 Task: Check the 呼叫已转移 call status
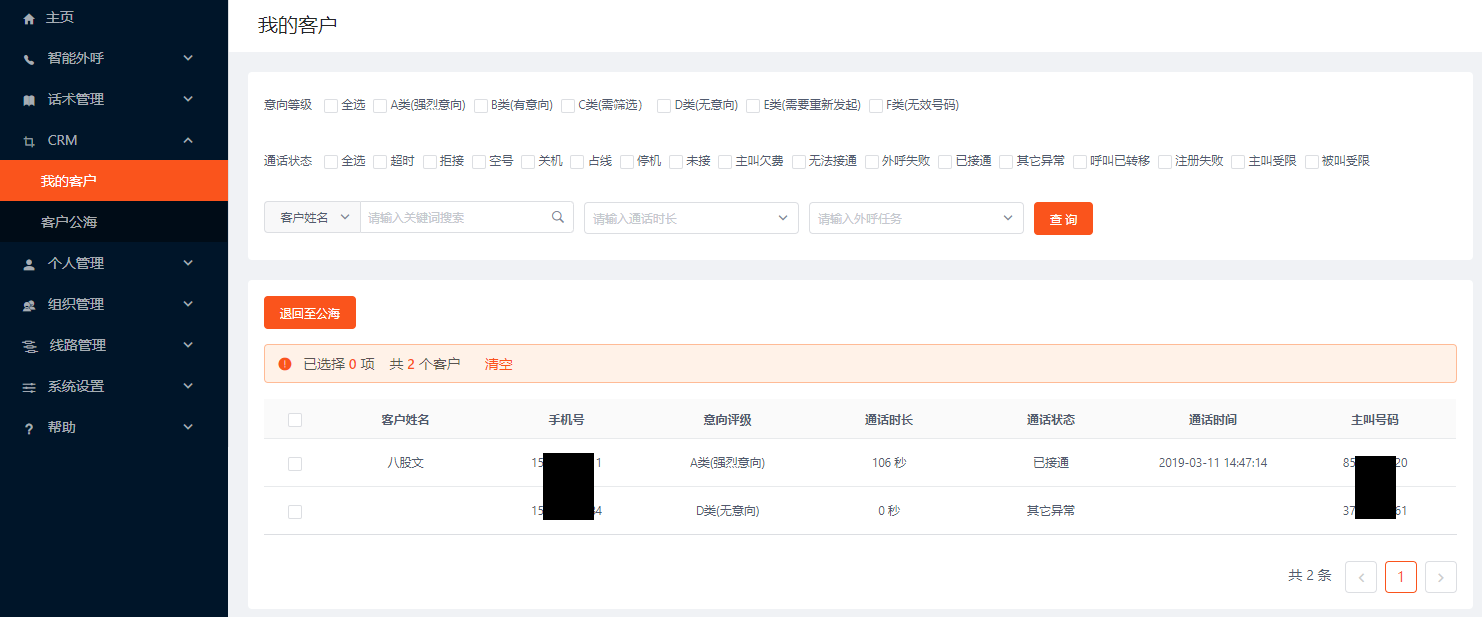click(x=1080, y=161)
